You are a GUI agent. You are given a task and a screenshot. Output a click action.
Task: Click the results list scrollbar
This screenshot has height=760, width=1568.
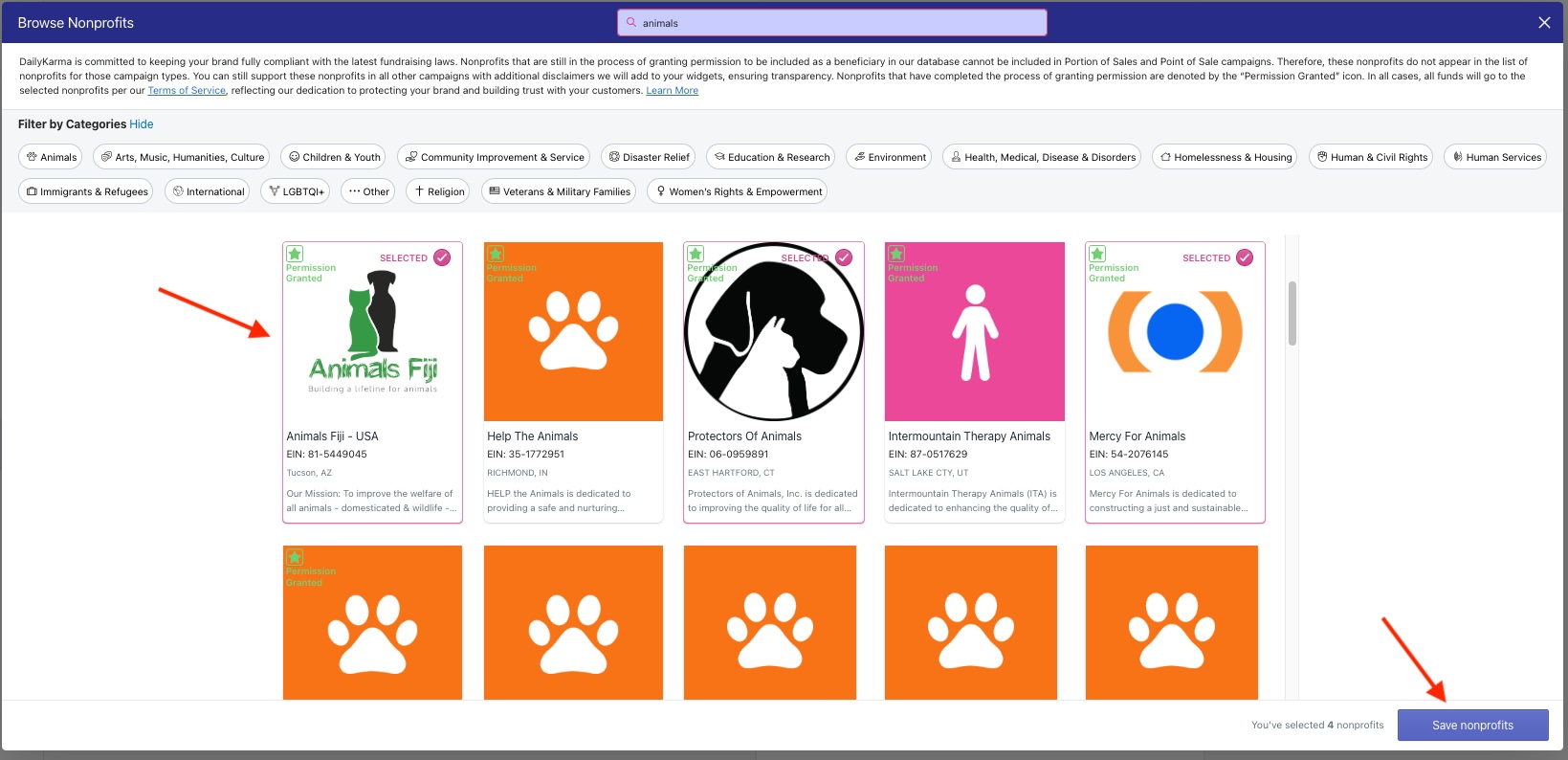click(x=1292, y=313)
